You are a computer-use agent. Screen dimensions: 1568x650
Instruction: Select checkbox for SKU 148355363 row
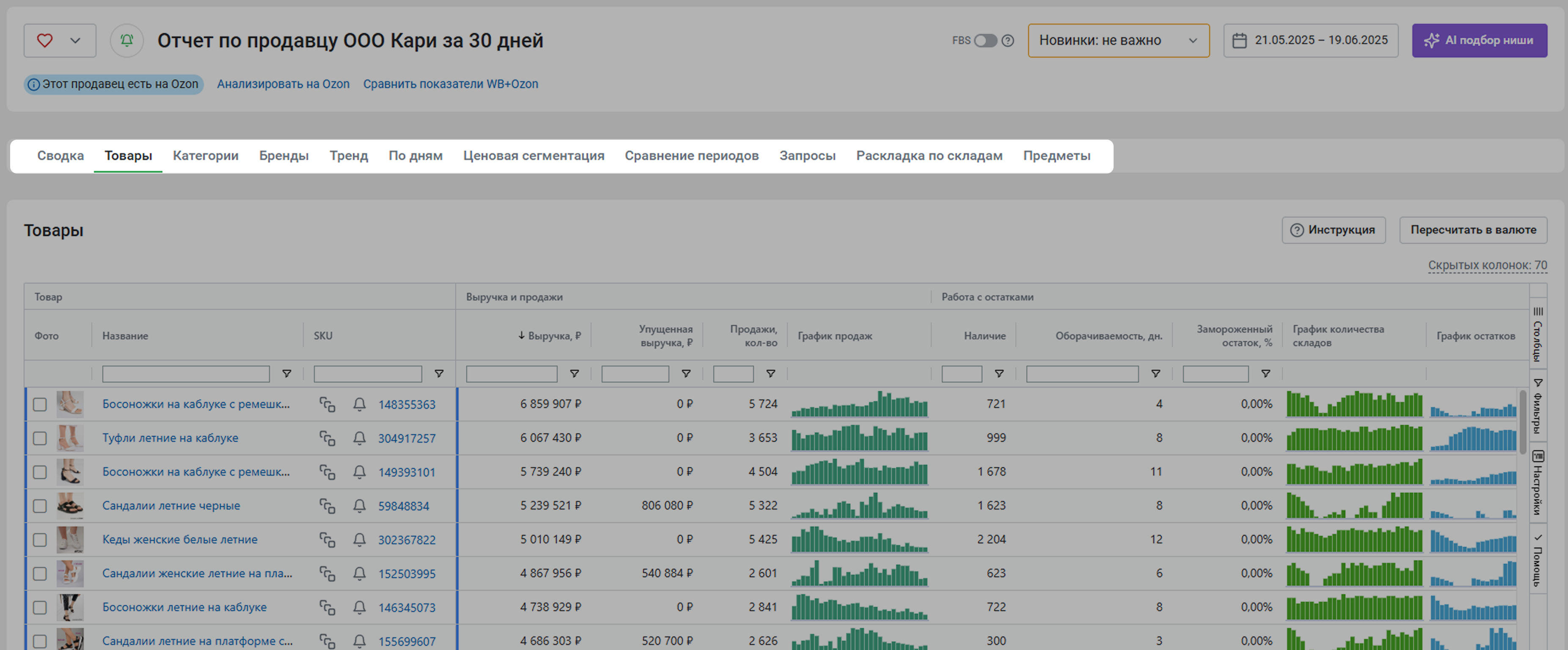(x=40, y=404)
